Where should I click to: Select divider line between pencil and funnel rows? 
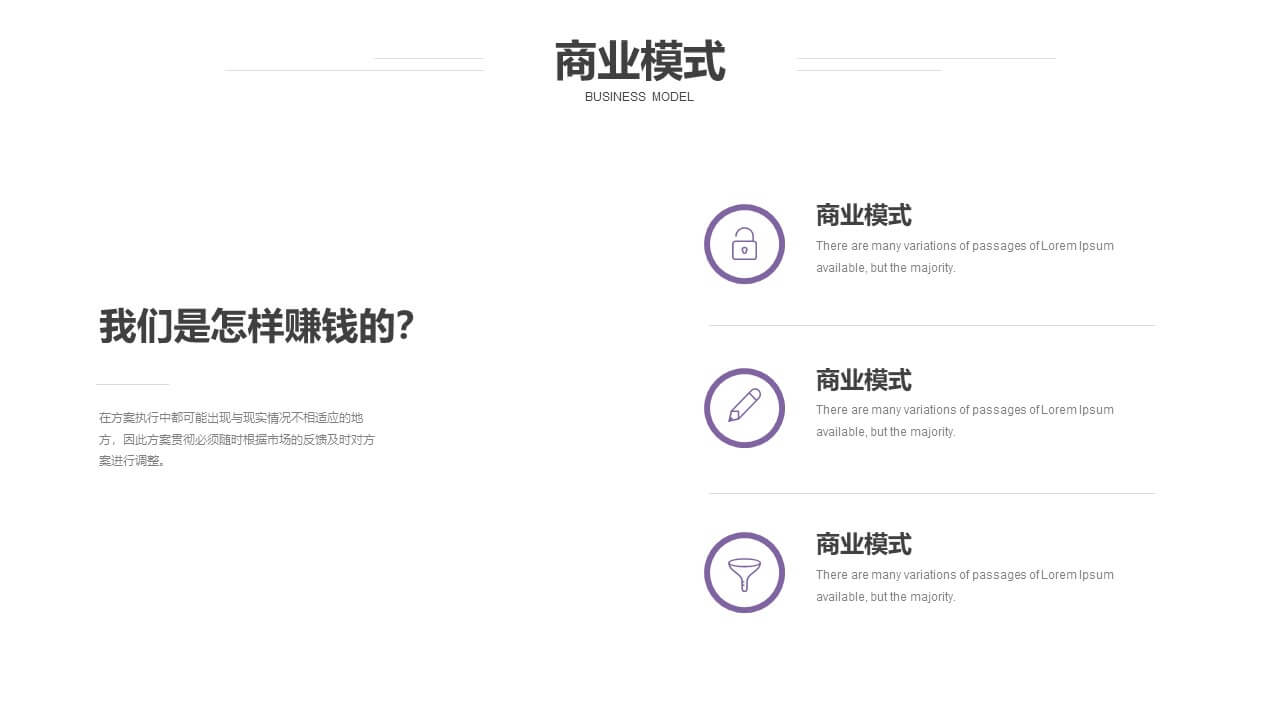pyautogui.click(x=931, y=493)
